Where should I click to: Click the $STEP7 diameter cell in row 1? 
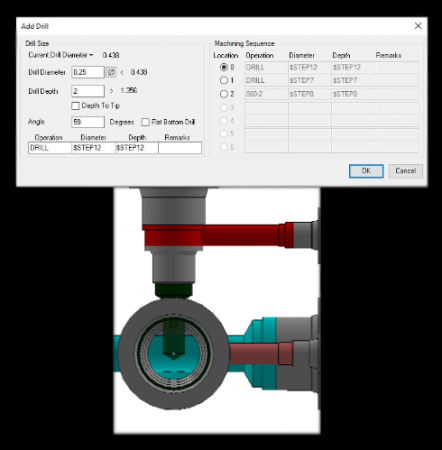point(310,80)
